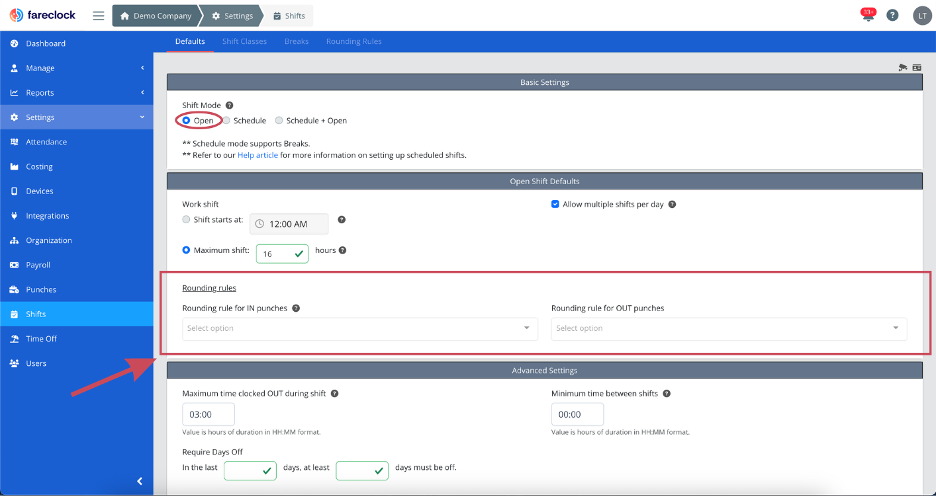This screenshot has height=498, width=936.
Task: Click Shifts breadcrumb
Action: tap(289, 16)
